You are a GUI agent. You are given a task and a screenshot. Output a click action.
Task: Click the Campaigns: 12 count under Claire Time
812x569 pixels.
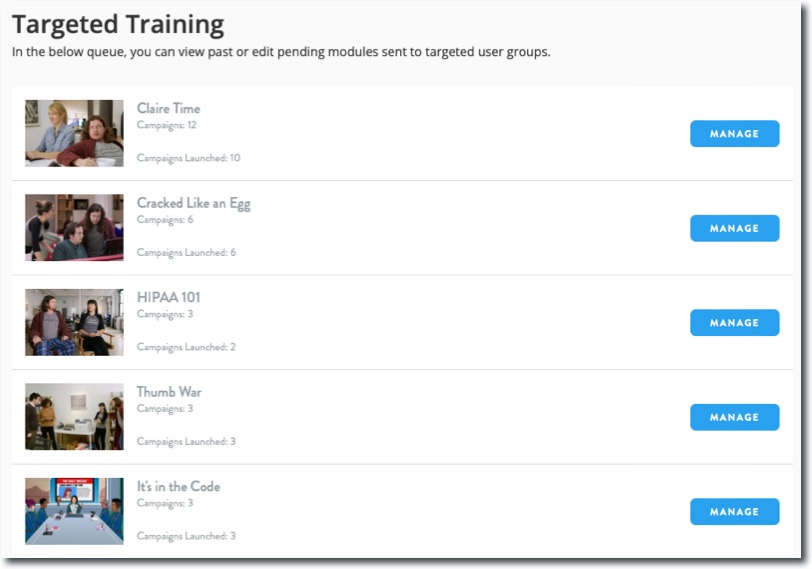(166, 125)
